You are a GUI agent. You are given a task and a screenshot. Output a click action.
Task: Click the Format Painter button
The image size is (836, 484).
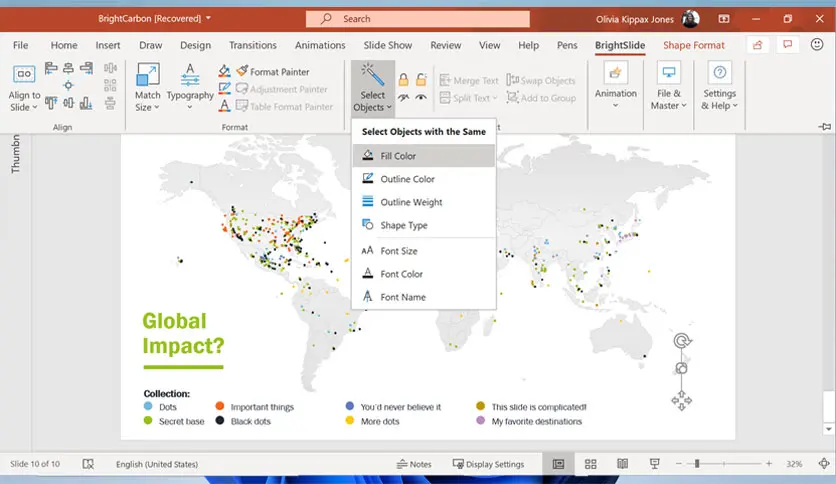(273, 71)
